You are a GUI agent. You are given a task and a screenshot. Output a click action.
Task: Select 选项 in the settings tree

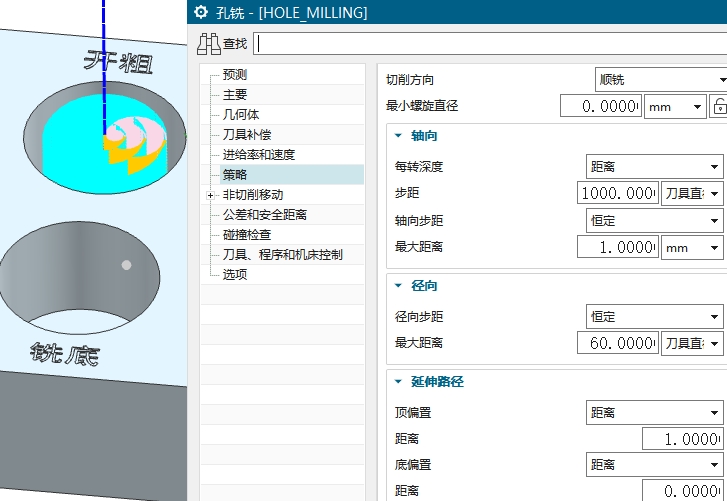pos(235,274)
